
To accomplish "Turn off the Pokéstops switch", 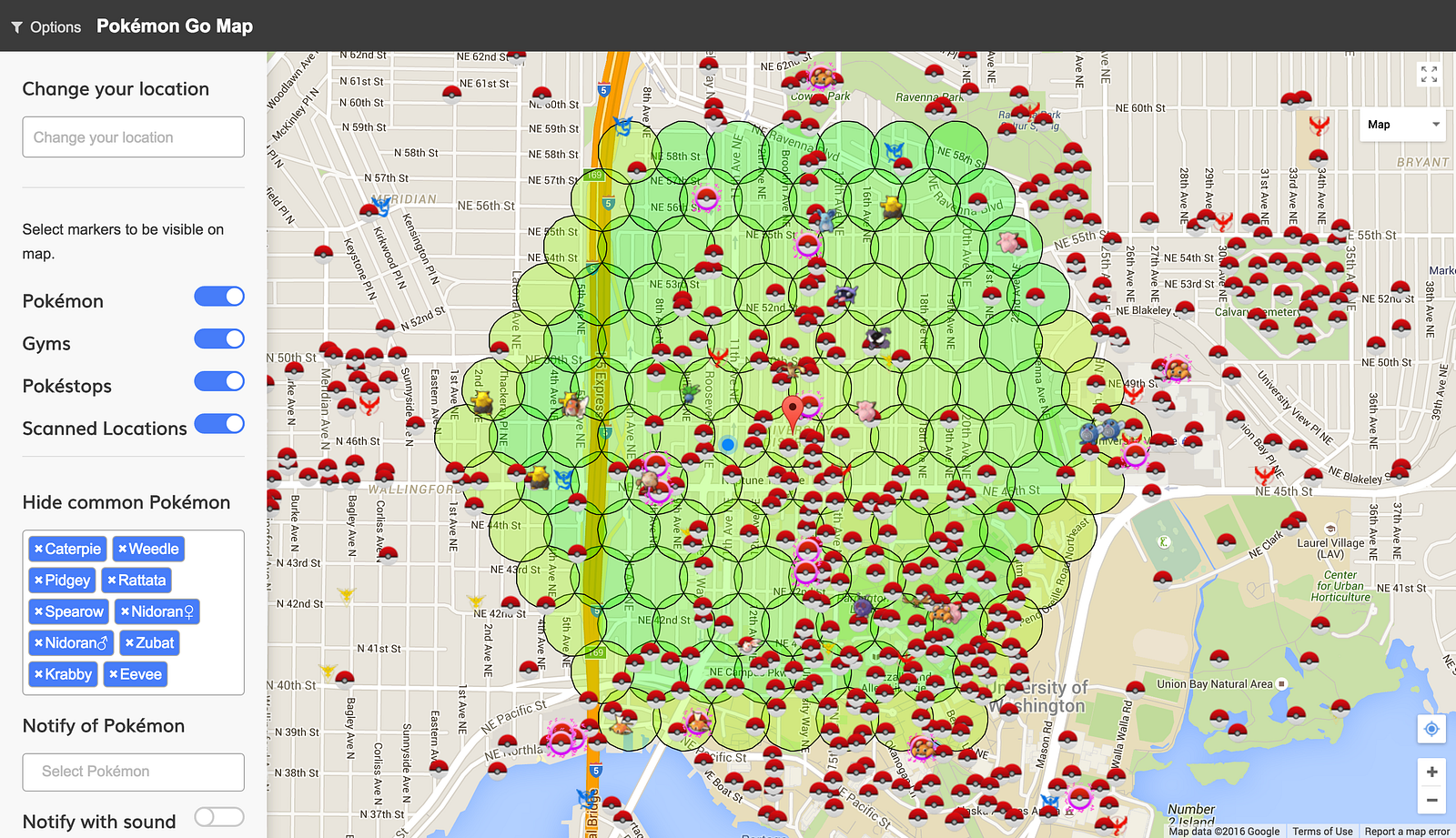I will (219, 381).
